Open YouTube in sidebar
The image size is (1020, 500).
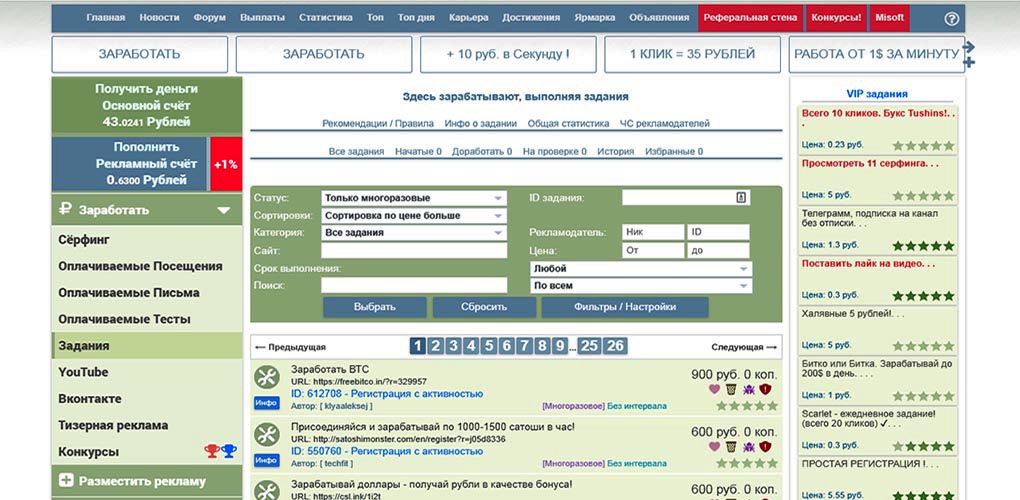[83, 372]
